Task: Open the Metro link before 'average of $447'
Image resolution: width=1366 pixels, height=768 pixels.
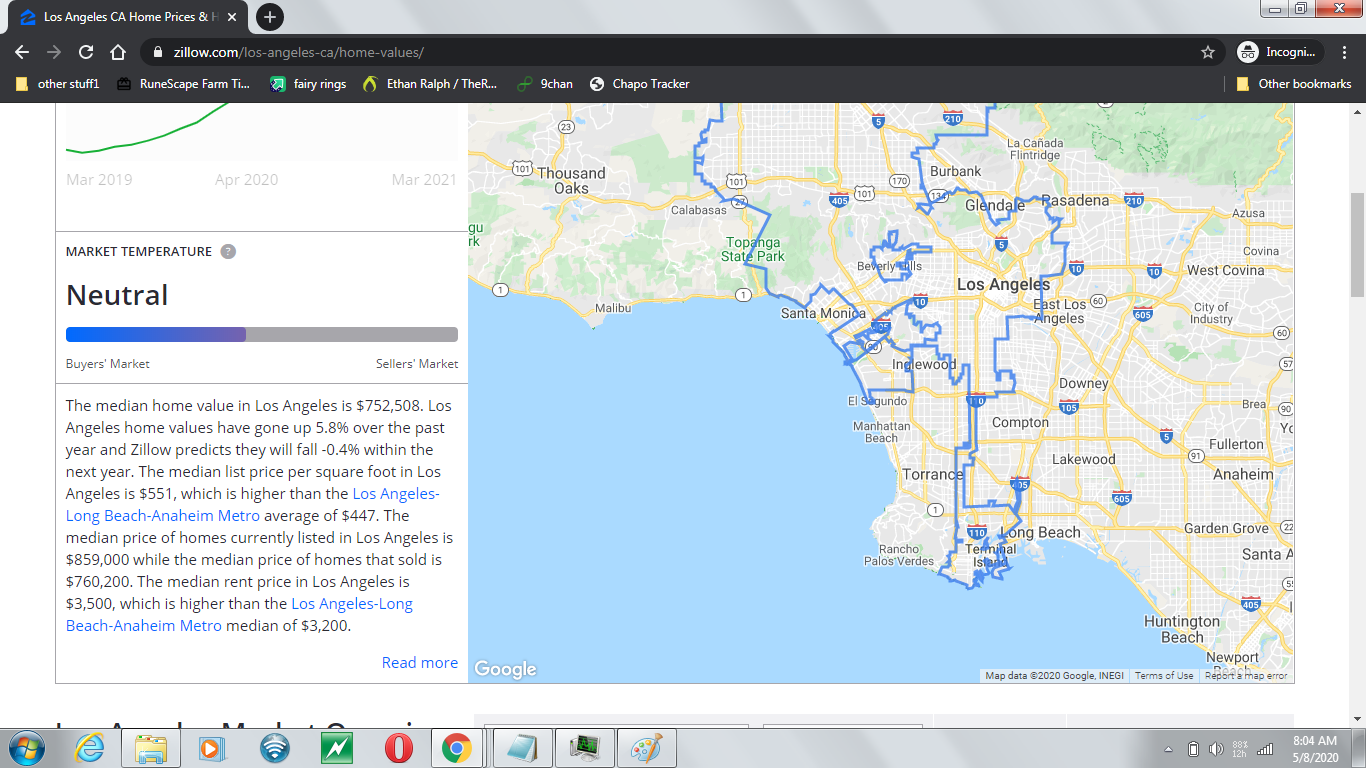Action: coord(252,505)
